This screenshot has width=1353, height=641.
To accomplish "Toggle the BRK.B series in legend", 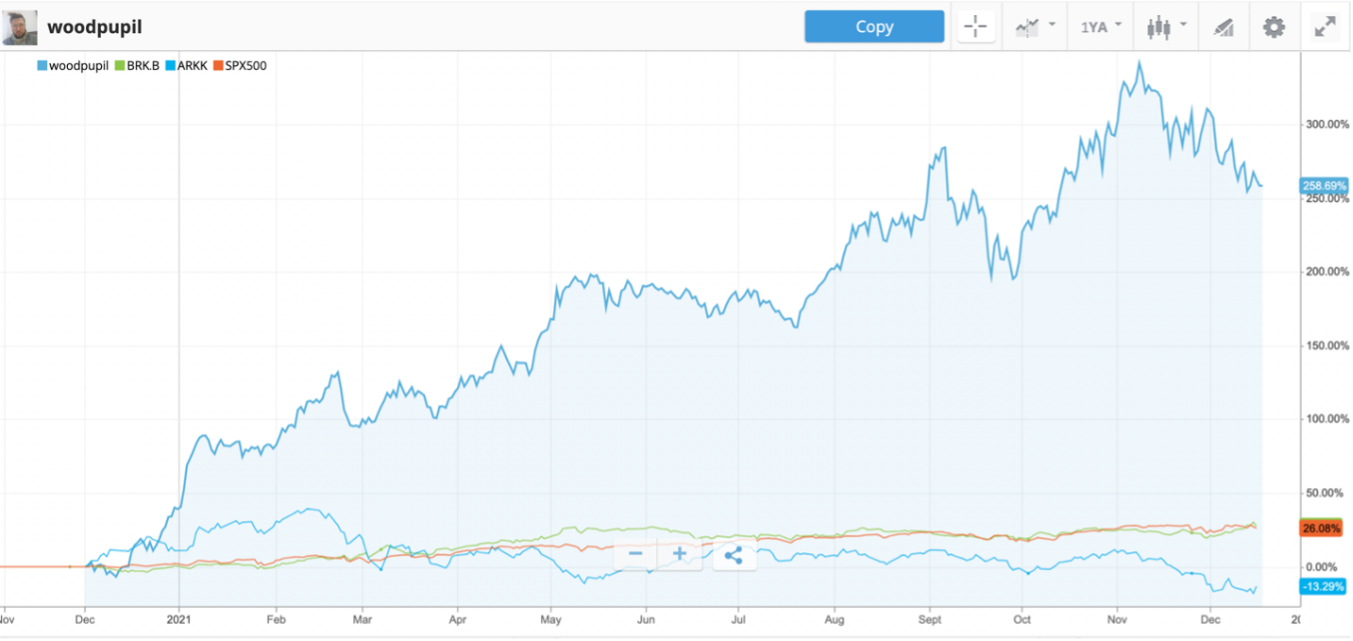I will click(142, 66).
